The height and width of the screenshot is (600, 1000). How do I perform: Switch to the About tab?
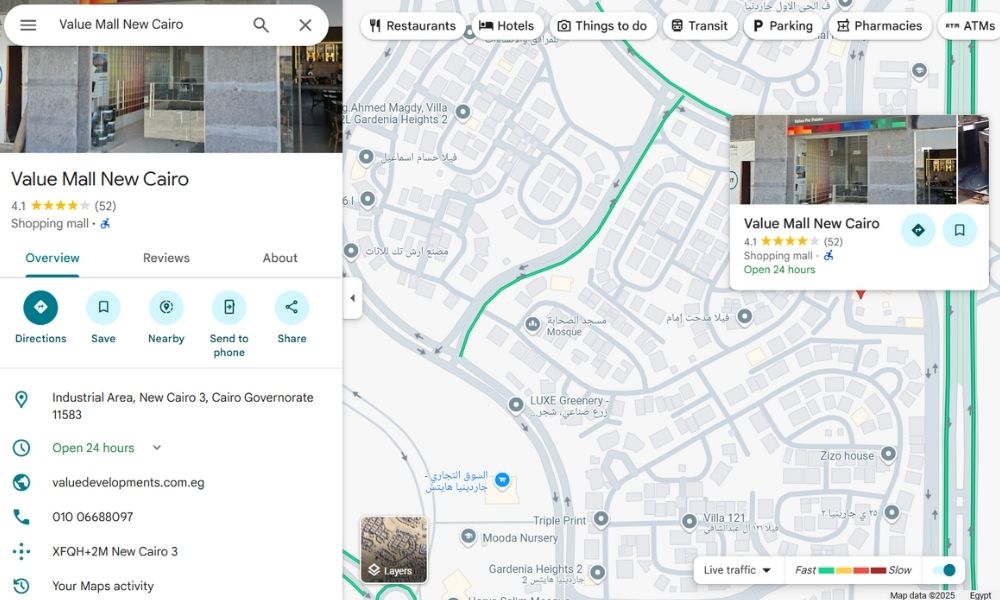[x=280, y=258]
